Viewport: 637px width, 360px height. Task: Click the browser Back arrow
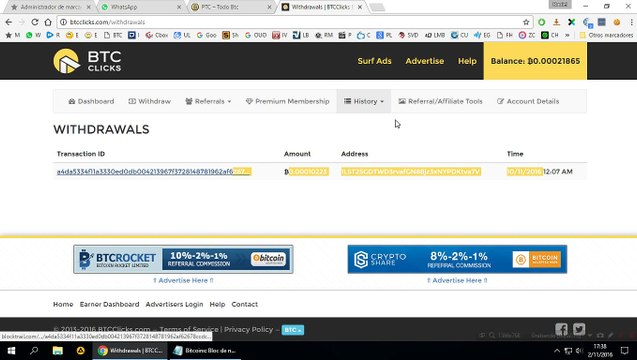tap(9, 22)
